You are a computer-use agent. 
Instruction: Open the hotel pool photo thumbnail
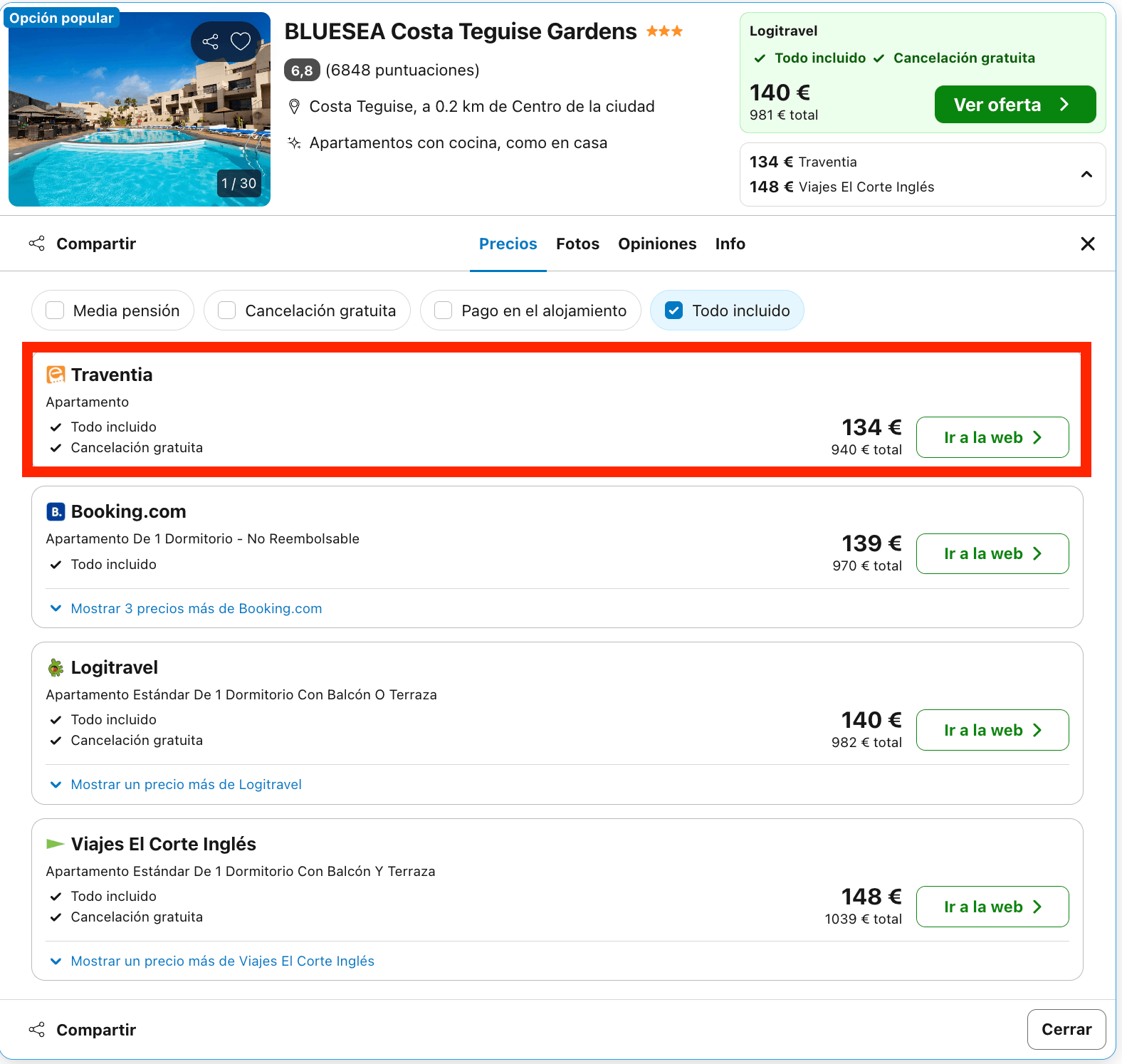pos(140,109)
